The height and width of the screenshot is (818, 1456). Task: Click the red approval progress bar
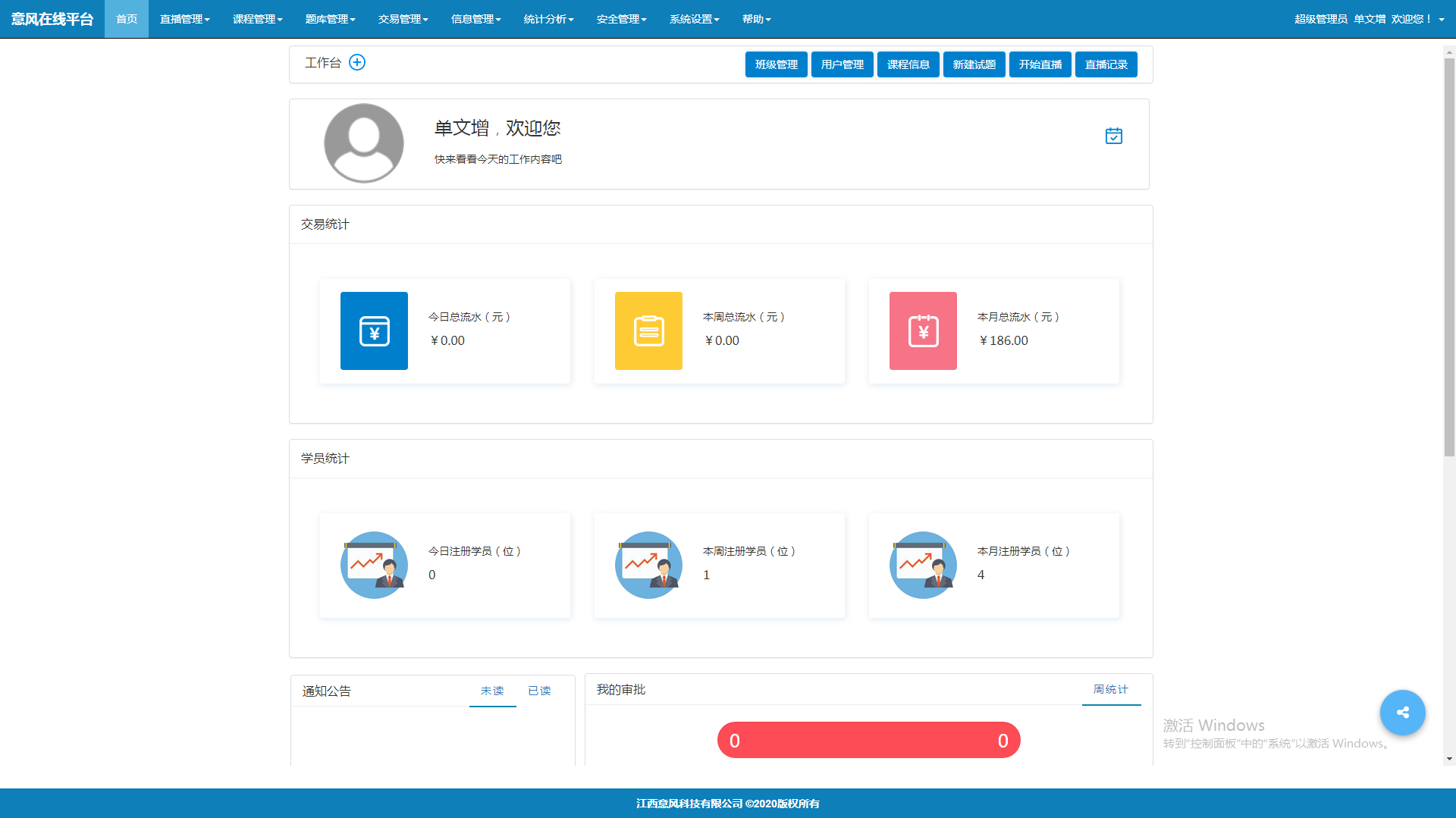pyautogui.click(x=868, y=740)
